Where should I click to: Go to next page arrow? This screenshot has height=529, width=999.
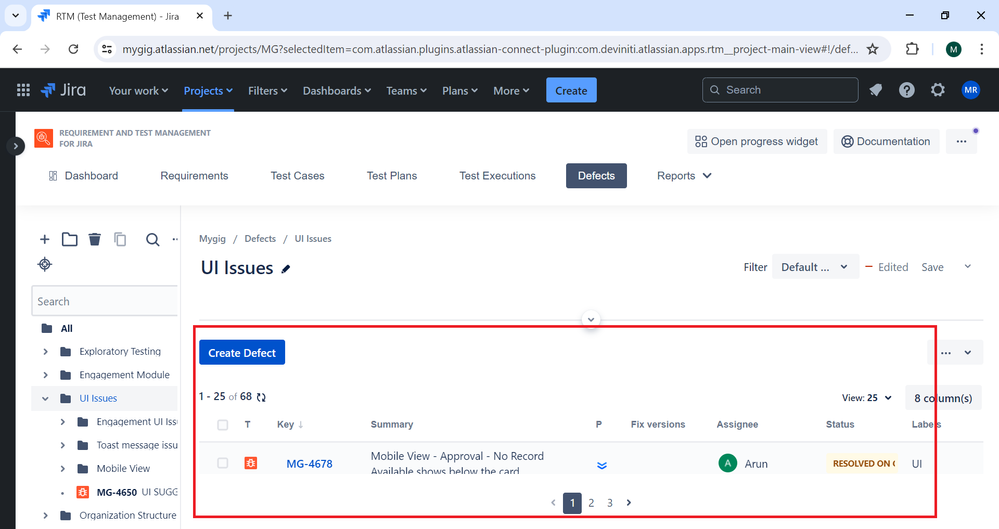[x=629, y=503]
